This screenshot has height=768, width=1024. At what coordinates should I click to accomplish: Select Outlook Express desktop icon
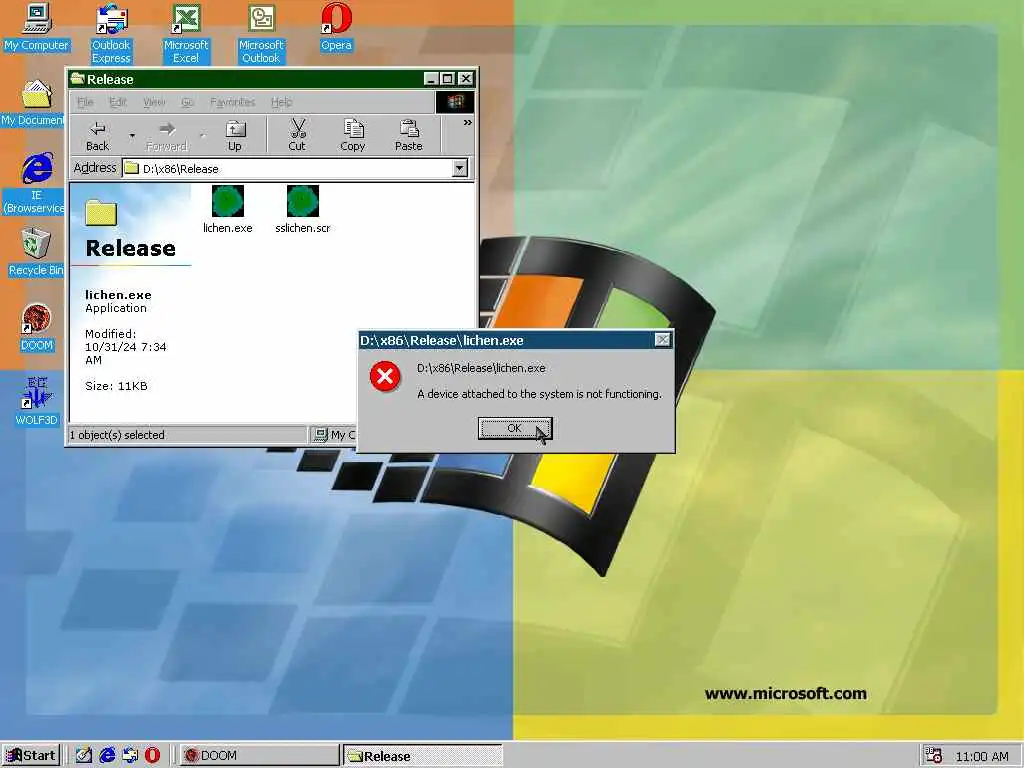(x=111, y=34)
